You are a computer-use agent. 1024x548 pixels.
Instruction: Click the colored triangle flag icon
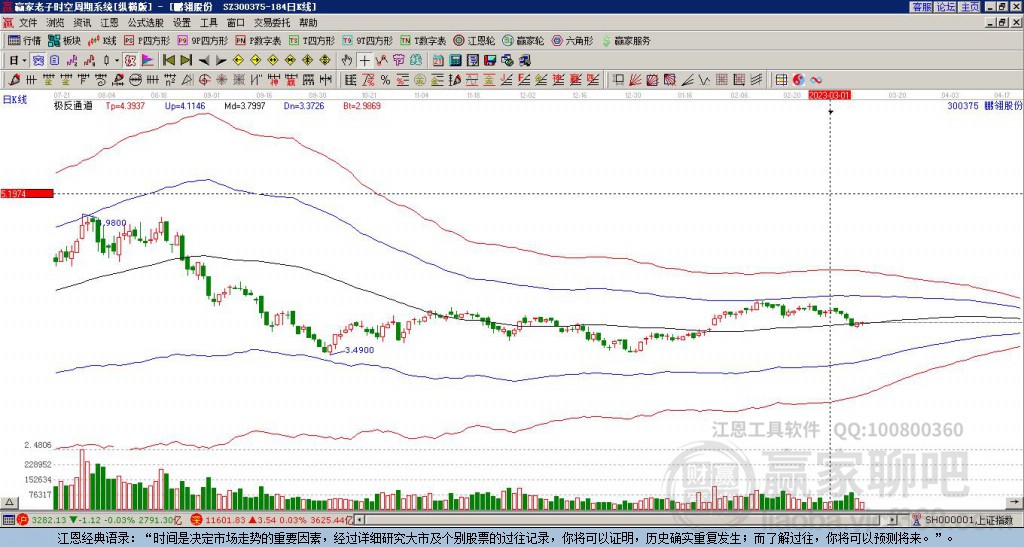148,61
